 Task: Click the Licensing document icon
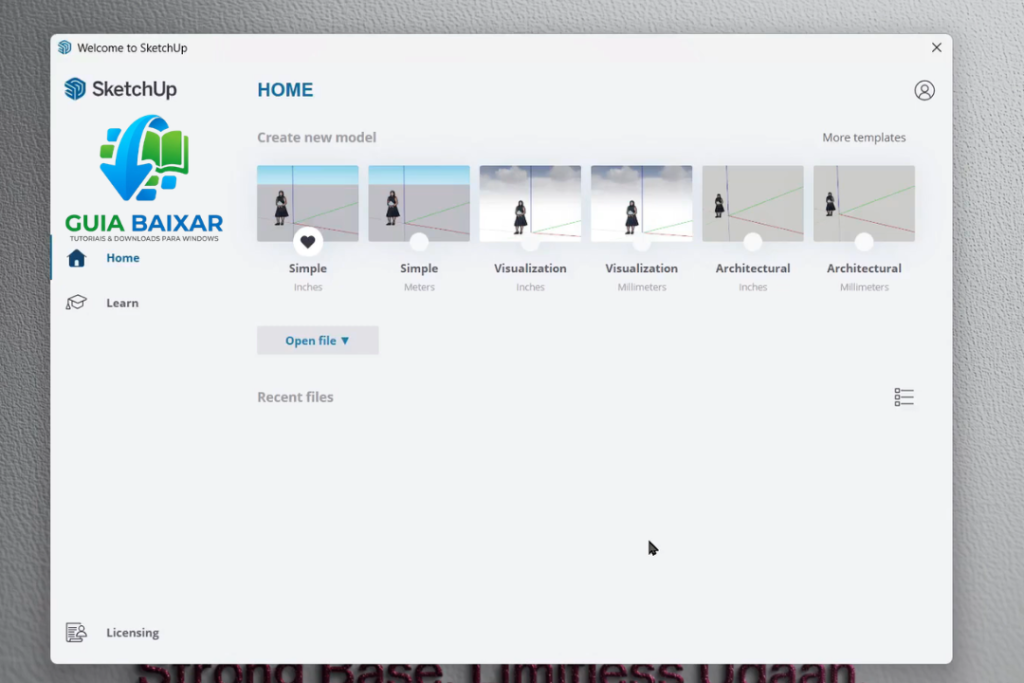[76, 632]
